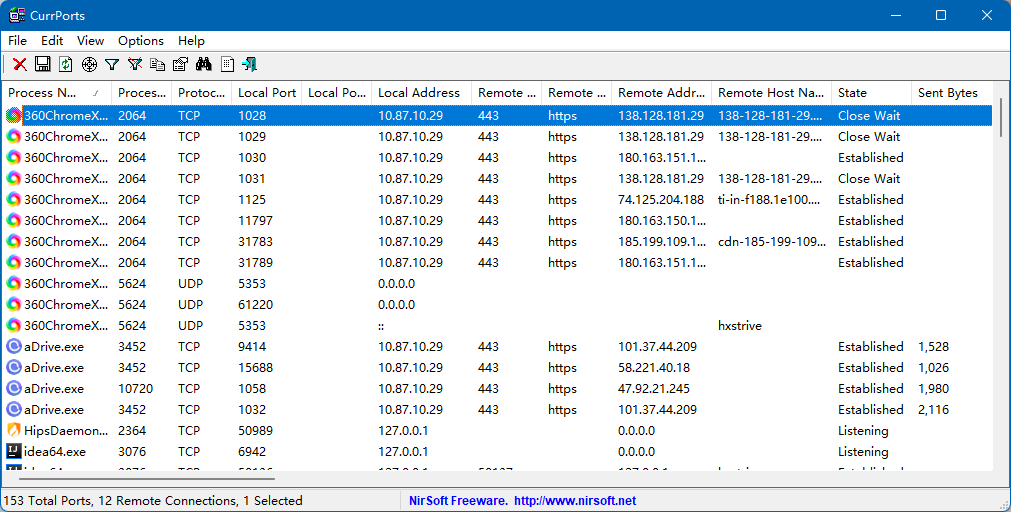
Task: Click the Exit door icon in toolbar
Action: pyautogui.click(x=250, y=64)
